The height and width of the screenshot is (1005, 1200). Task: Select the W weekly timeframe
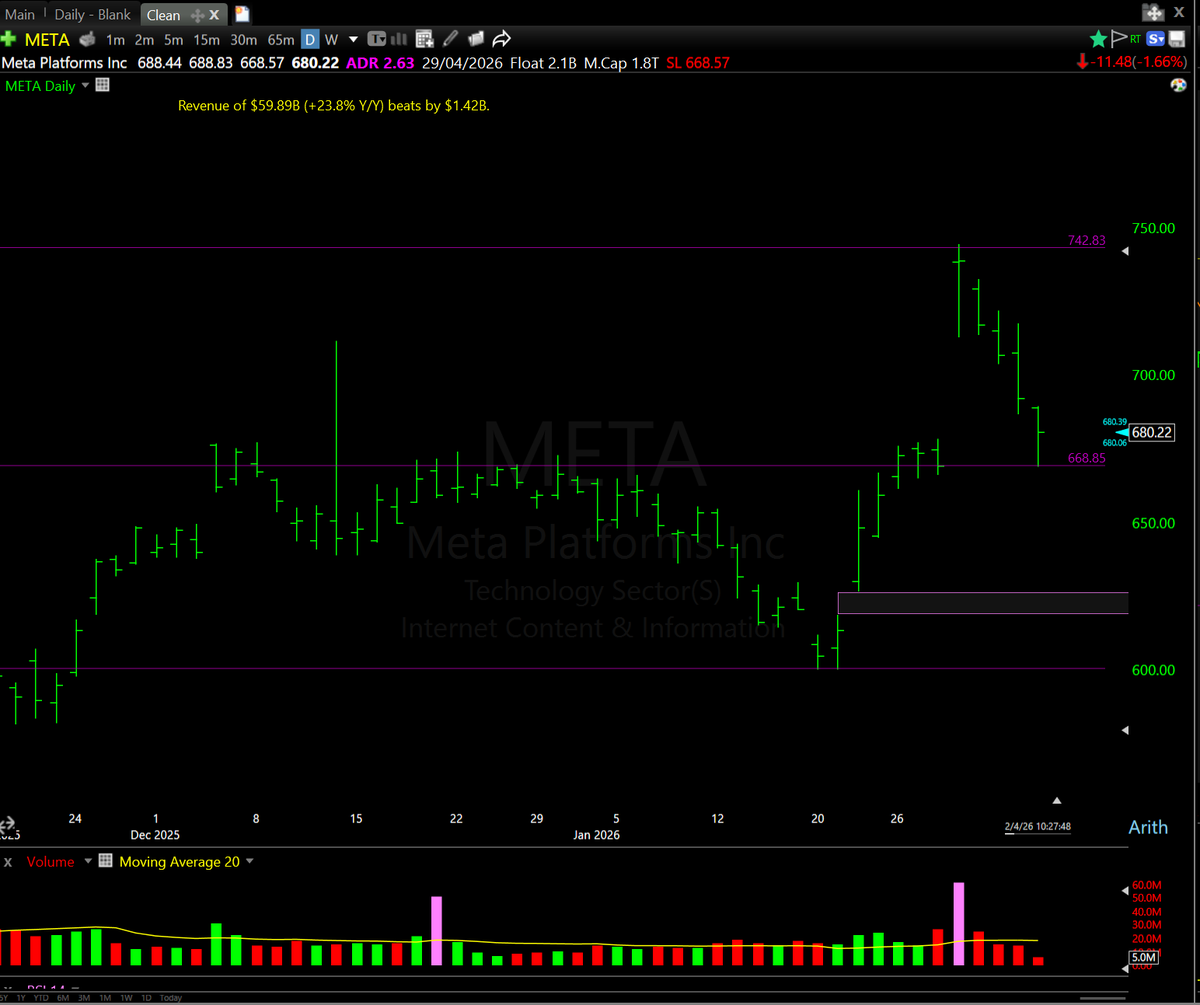click(331, 40)
